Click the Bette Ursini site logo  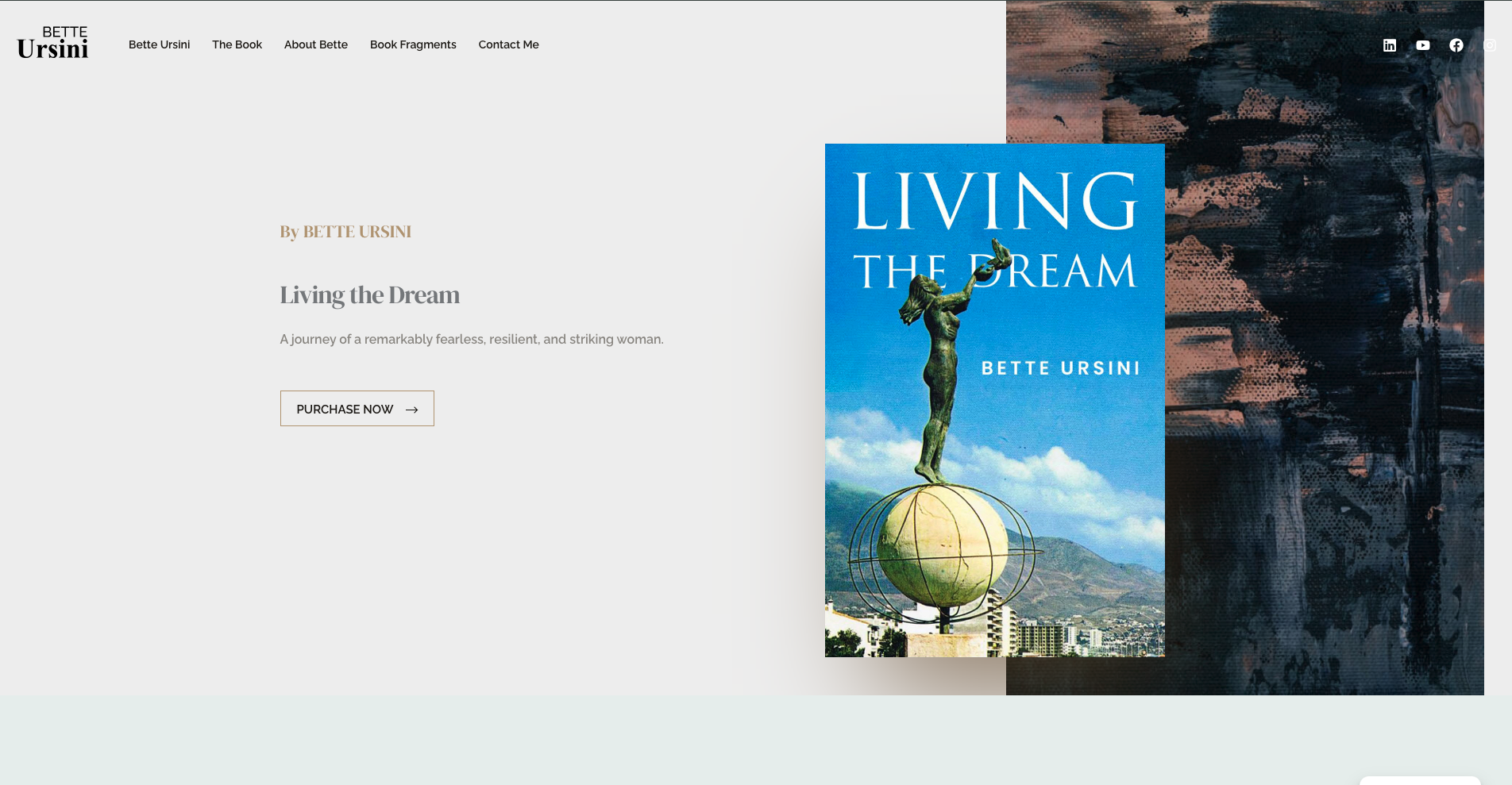pyautogui.click(x=52, y=44)
